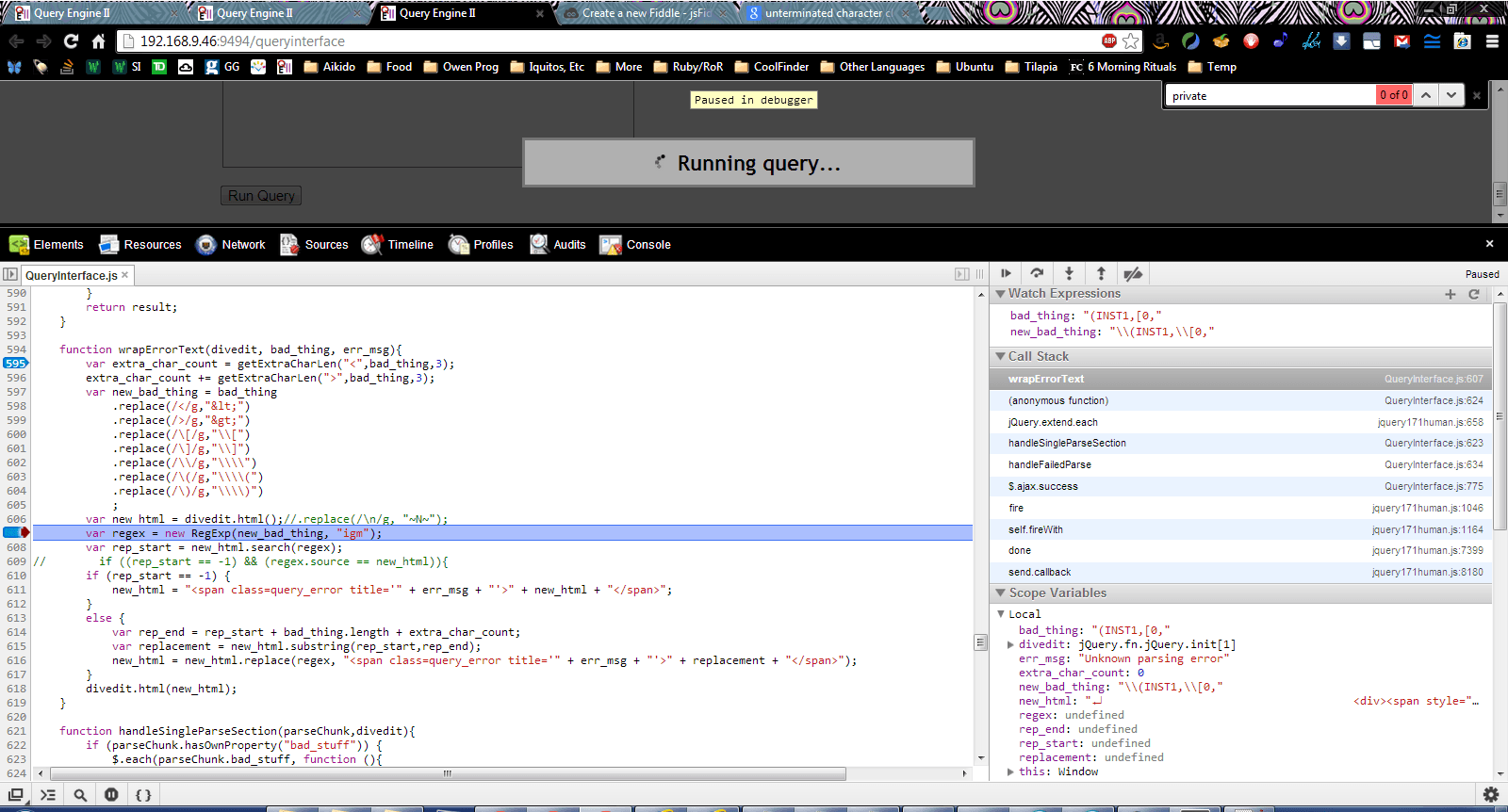This screenshot has width=1508, height=812.
Task: Select handleFailedParse in call stack
Action: tap(1050, 464)
